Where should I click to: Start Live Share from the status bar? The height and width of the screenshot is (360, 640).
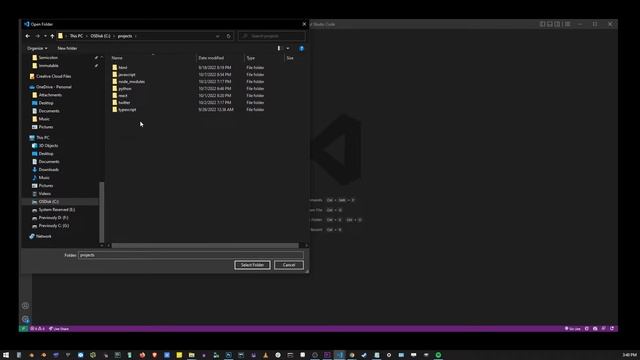59,329
